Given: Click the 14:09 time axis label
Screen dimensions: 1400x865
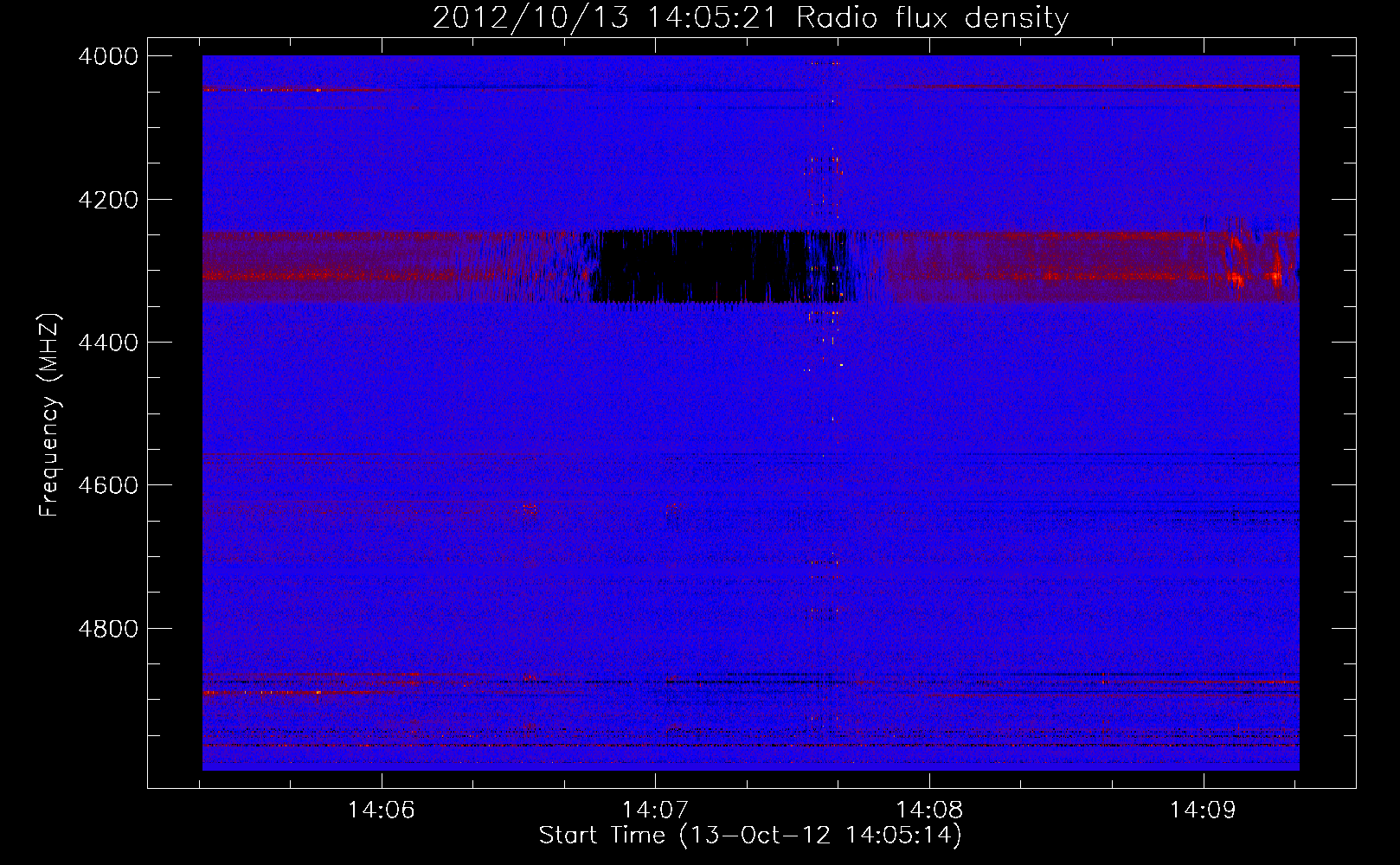Looking at the screenshot, I should click(1203, 810).
